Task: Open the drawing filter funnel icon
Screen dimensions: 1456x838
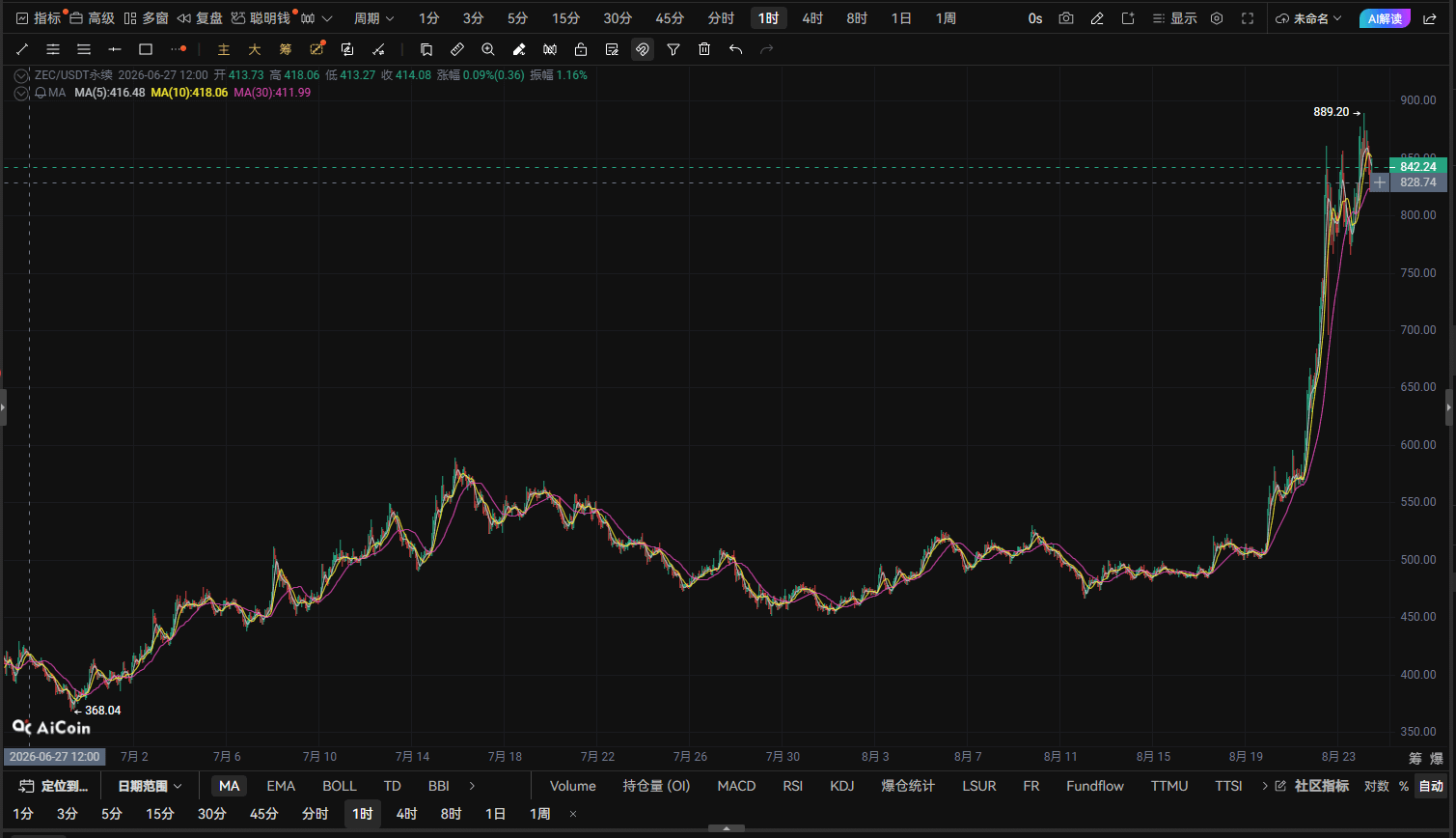Action: (673, 49)
